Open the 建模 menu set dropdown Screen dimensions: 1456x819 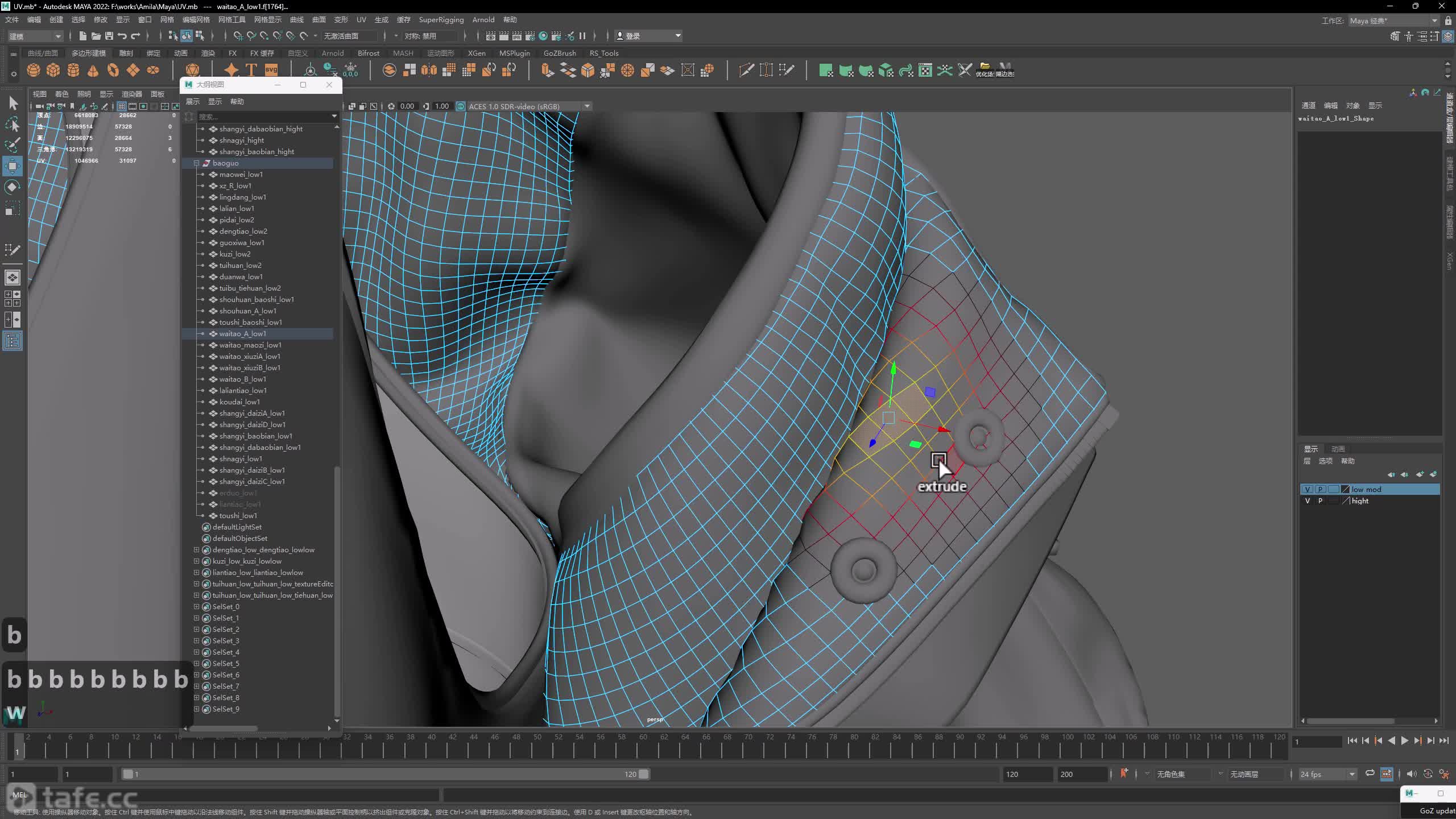point(35,36)
